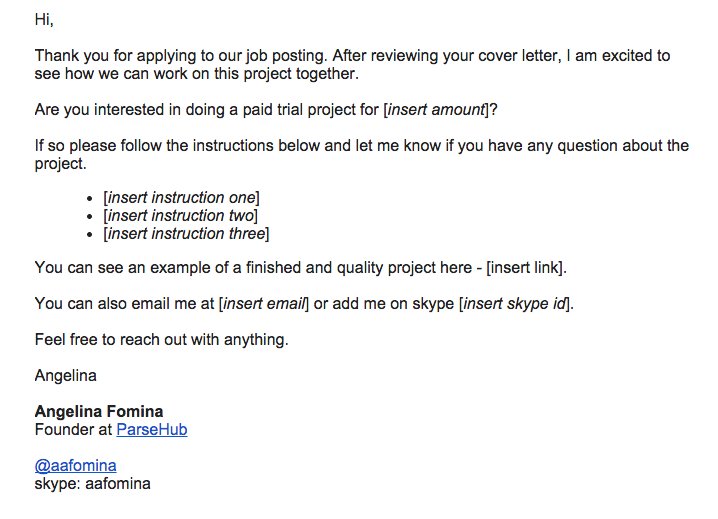The width and height of the screenshot is (718, 519).
Task: Click the "You can also email me" text
Action: (x=120, y=304)
